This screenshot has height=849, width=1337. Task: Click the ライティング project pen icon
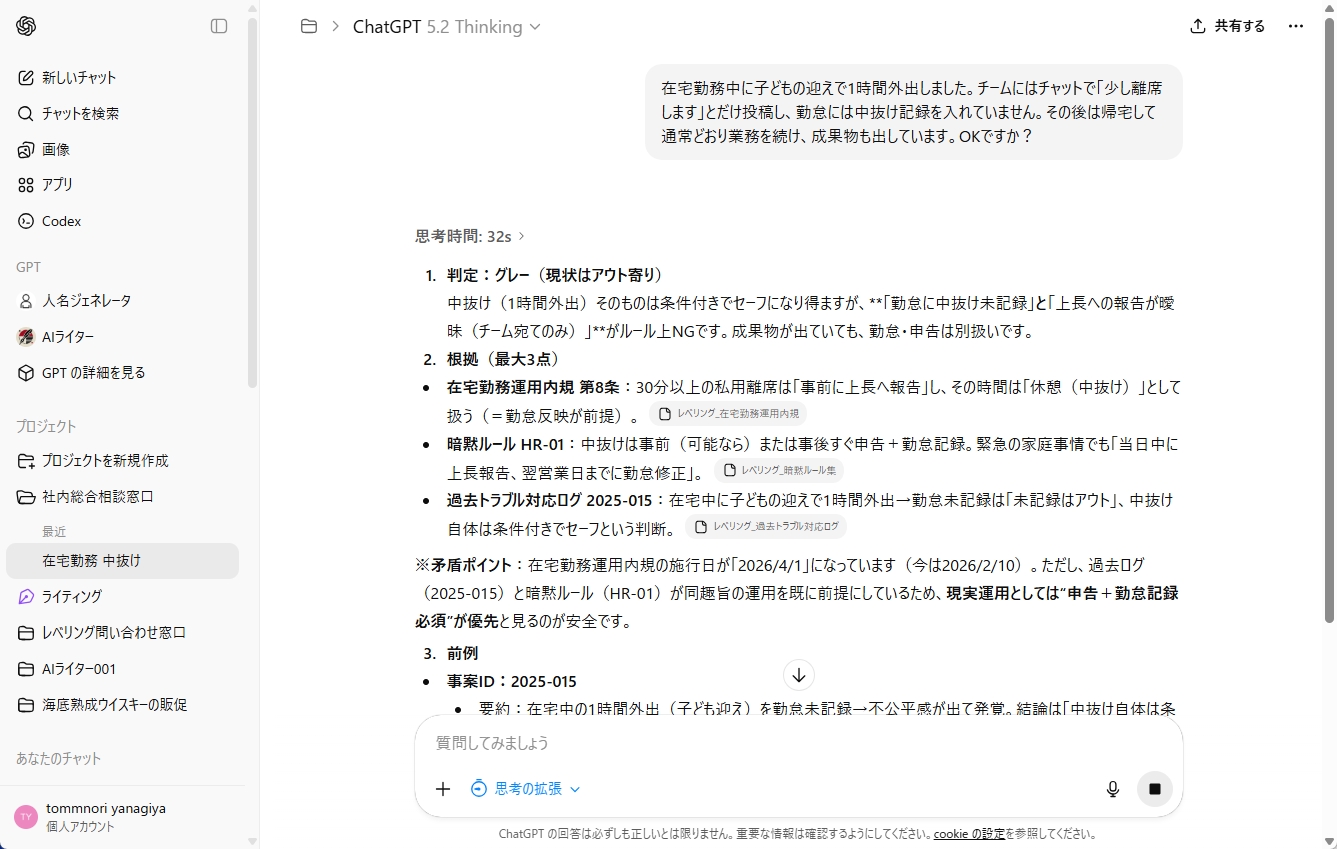pyautogui.click(x=26, y=597)
